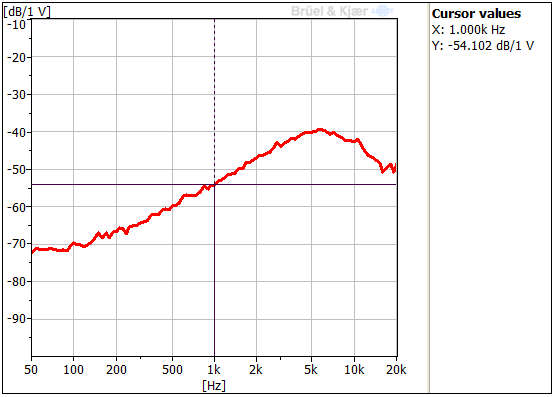Click the 10k frequency axis label
Viewport: 557px width, 397px height.
click(x=354, y=370)
